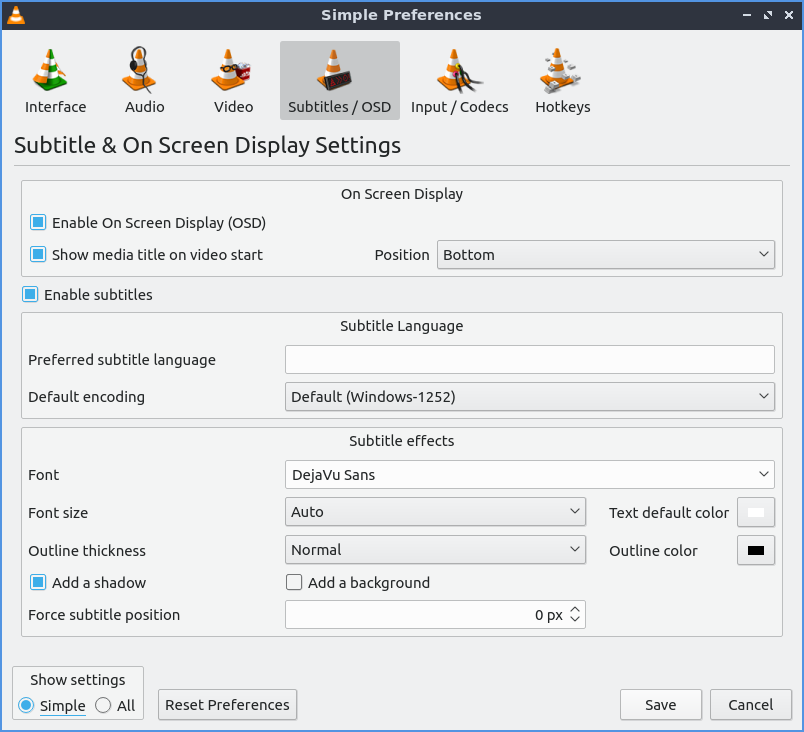Image resolution: width=804 pixels, height=732 pixels.
Task: Click the Reset Preferences button
Action: tap(227, 705)
